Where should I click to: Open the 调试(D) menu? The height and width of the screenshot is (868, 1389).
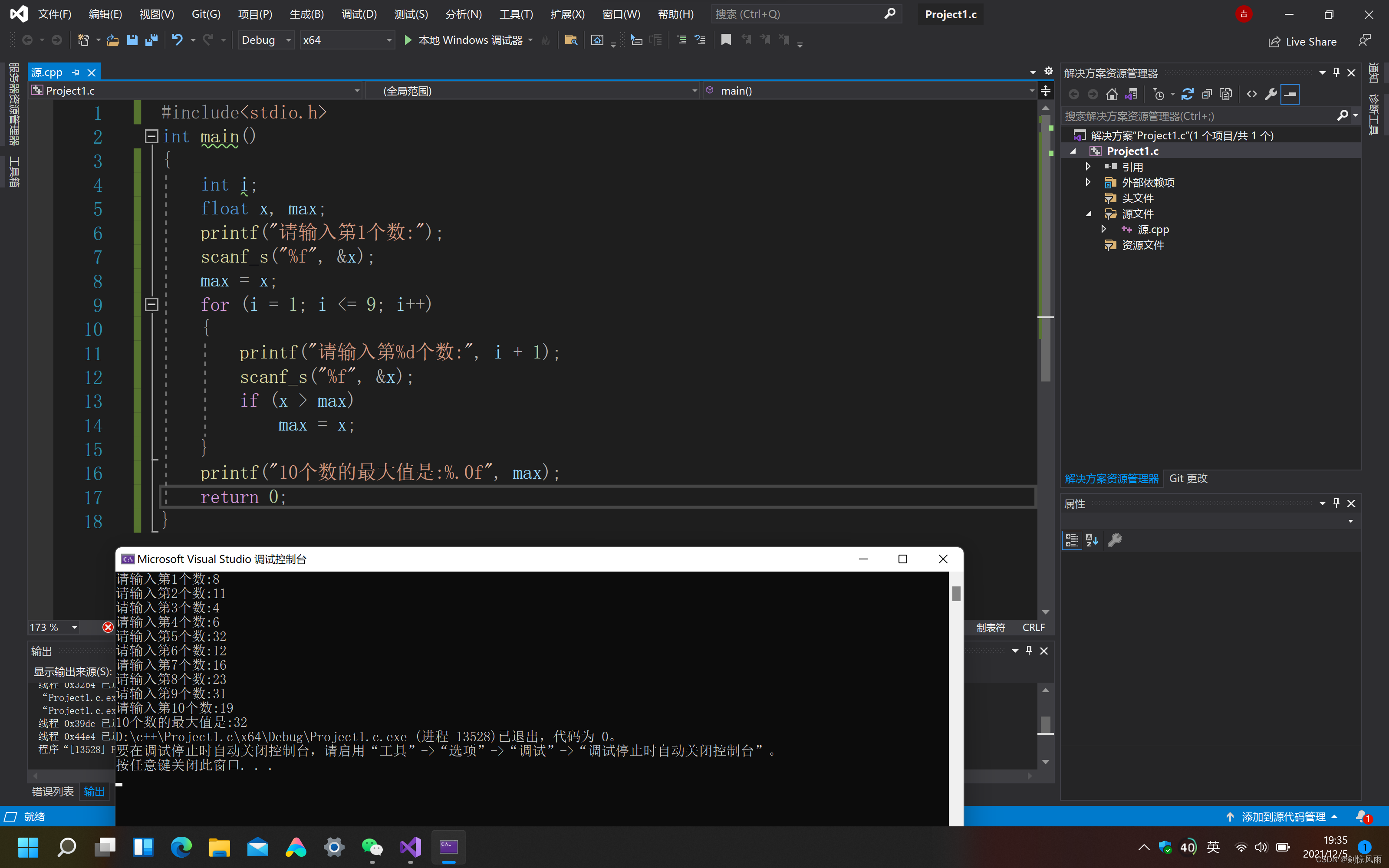point(359,14)
